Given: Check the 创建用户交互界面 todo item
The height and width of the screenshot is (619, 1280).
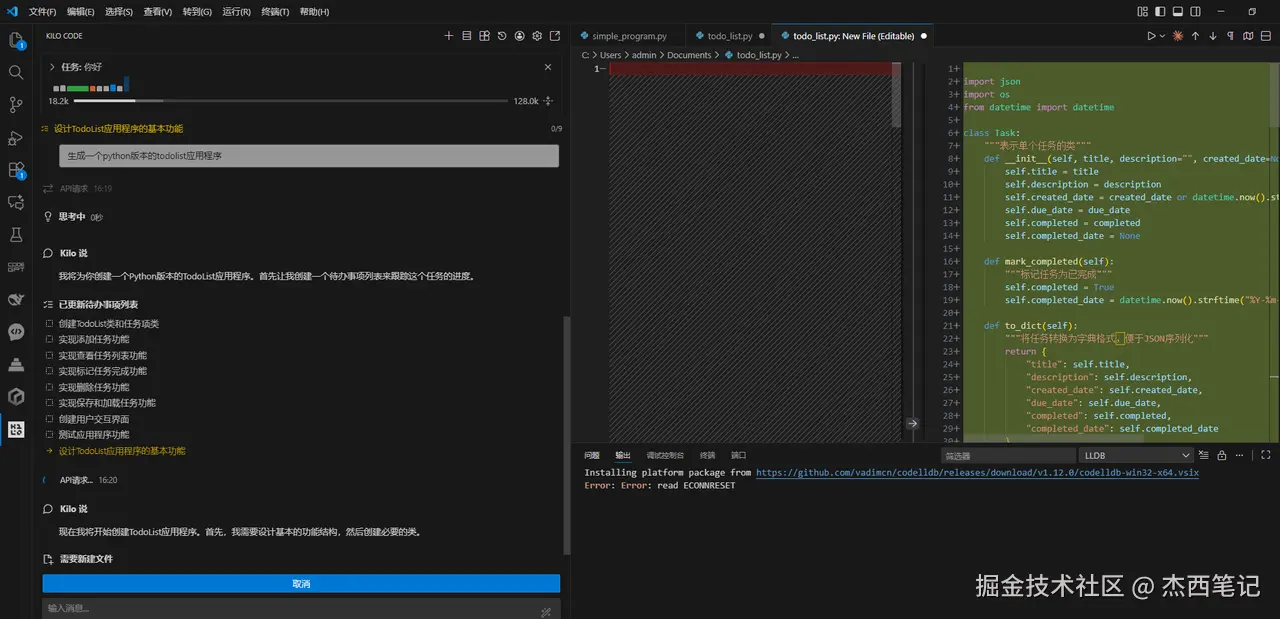Looking at the screenshot, I should (49, 419).
